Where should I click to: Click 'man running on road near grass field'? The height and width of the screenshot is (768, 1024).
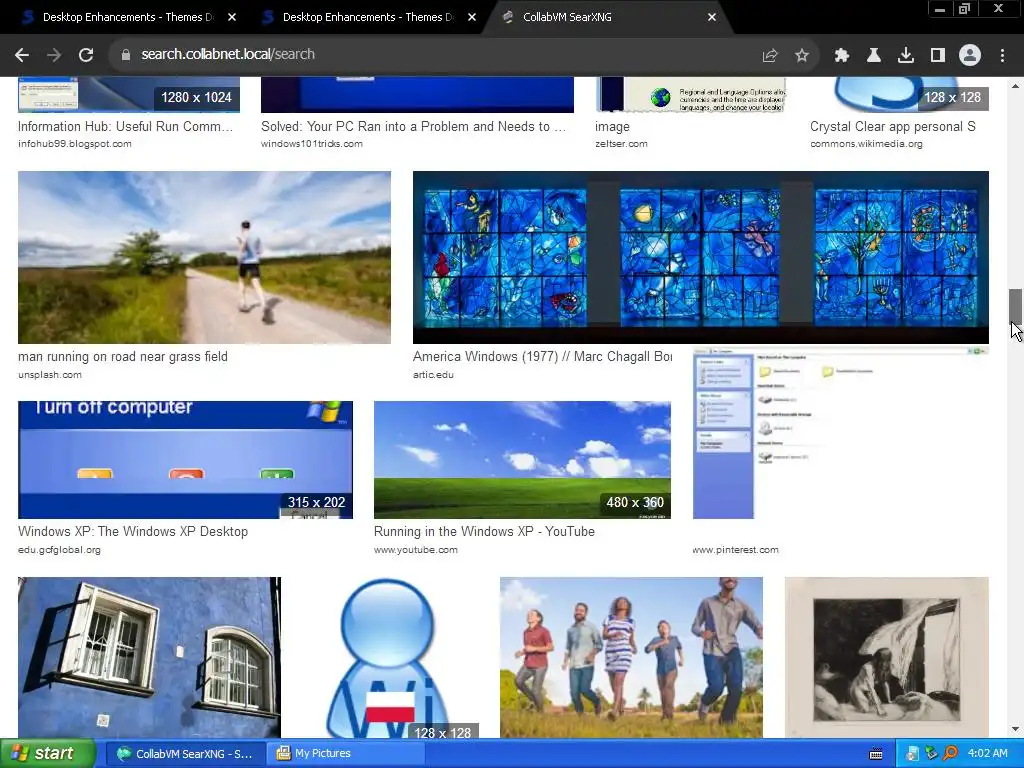[x=123, y=357]
